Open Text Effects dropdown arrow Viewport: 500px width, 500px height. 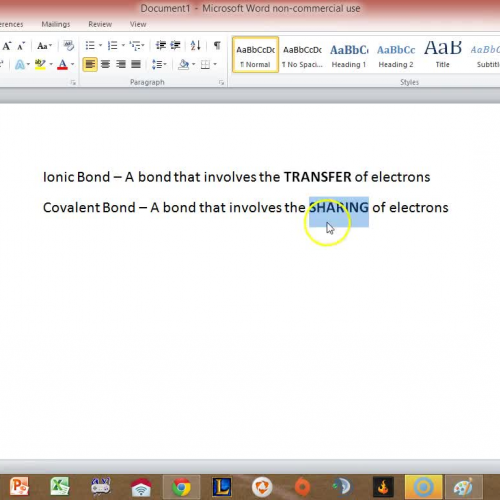(28, 64)
